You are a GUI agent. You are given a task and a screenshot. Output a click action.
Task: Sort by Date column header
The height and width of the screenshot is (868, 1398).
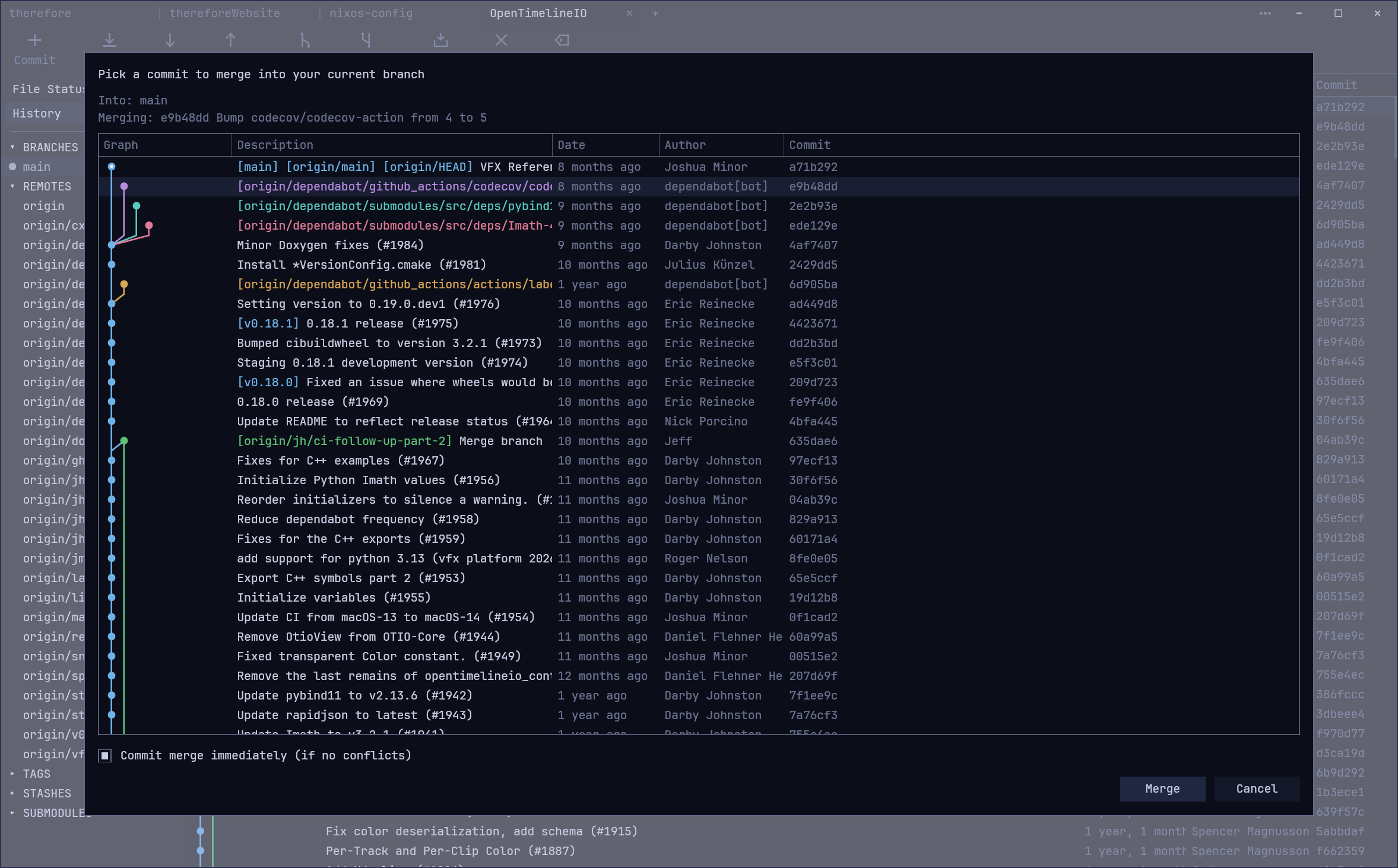tap(606, 145)
